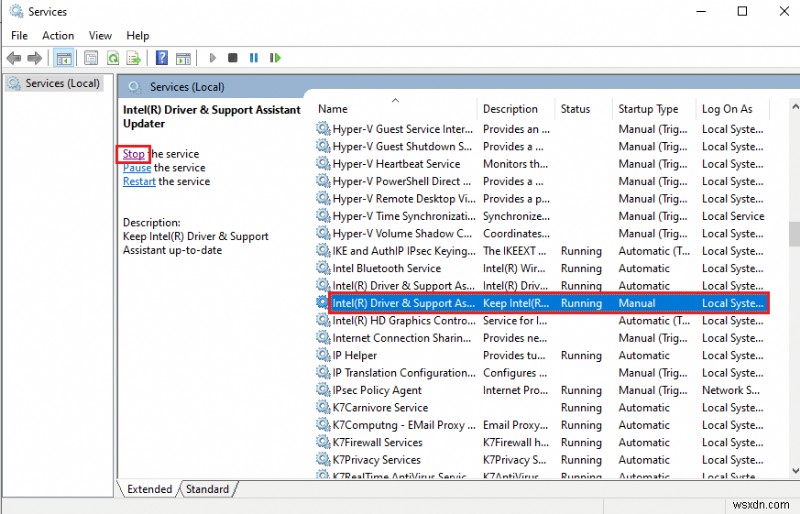The image size is (800, 514).
Task: Select Hyper-V Heartbeat Service row
Action: [x=541, y=164]
